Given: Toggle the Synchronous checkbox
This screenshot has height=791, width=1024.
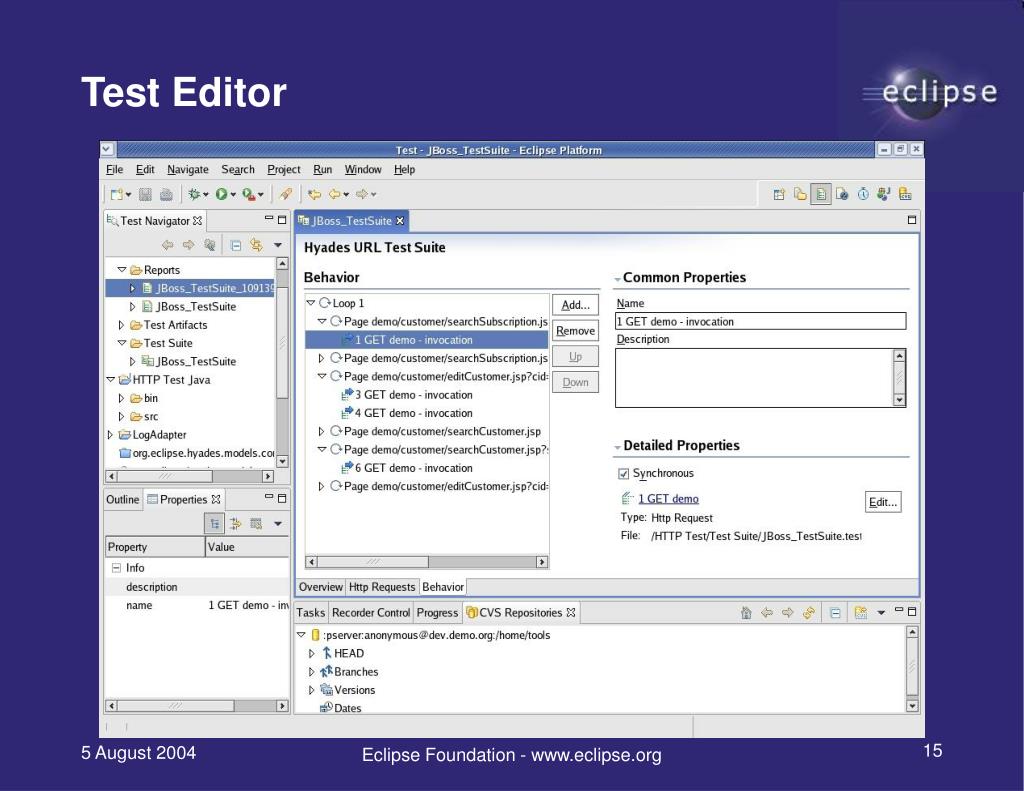Looking at the screenshot, I should [x=624, y=474].
